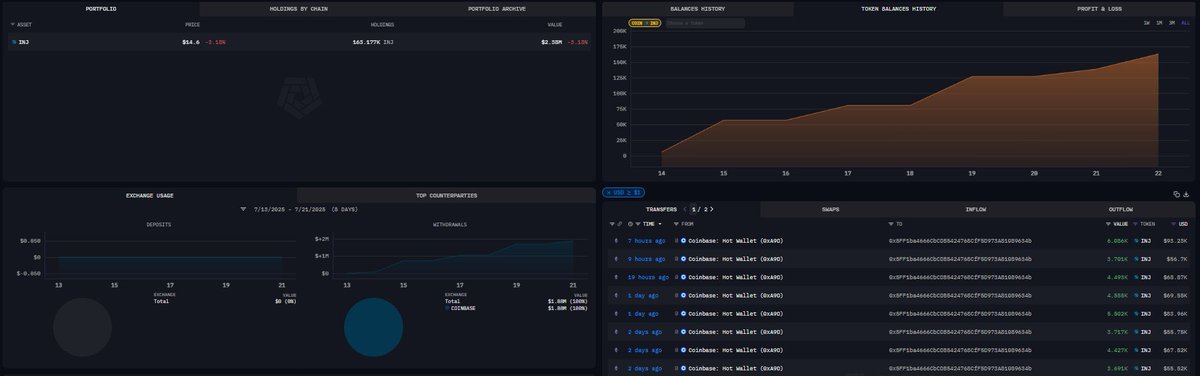
Task: Select the Portfolio tab
Action: pyautogui.click(x=100, y=8)
